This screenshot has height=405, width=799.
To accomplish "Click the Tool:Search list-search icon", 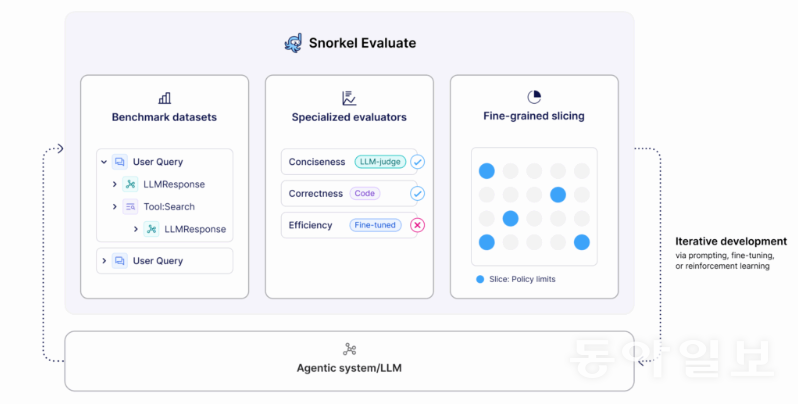I will (130, 207).
